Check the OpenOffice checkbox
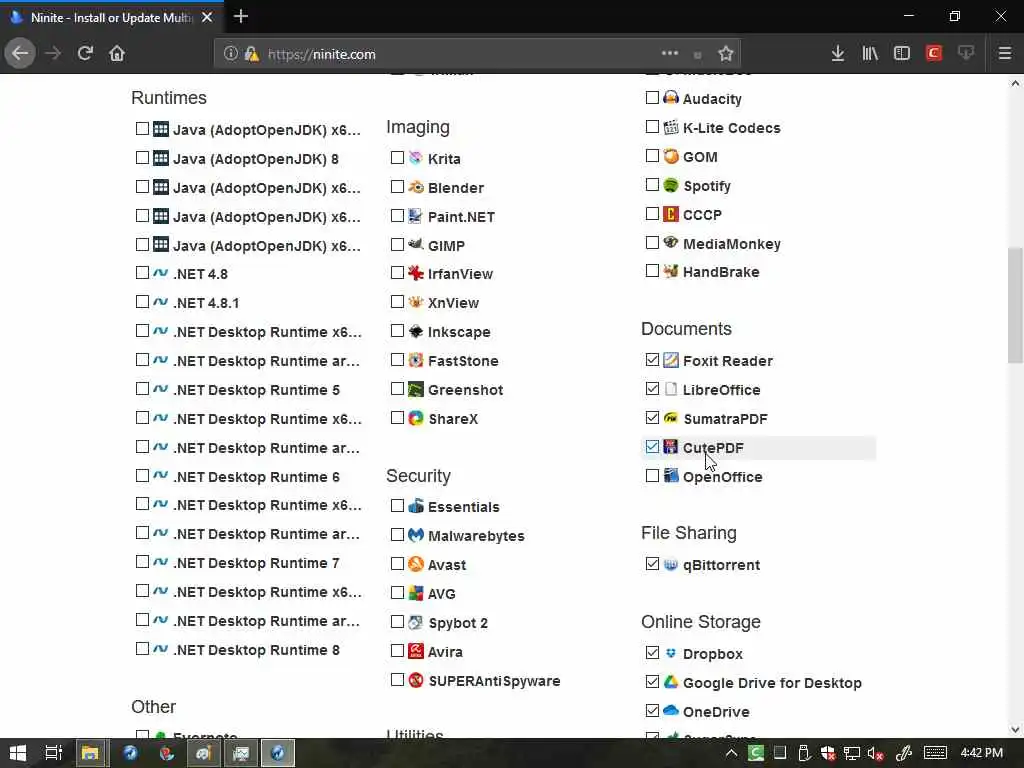1024x768 pixels. click(x=652, y=475)
